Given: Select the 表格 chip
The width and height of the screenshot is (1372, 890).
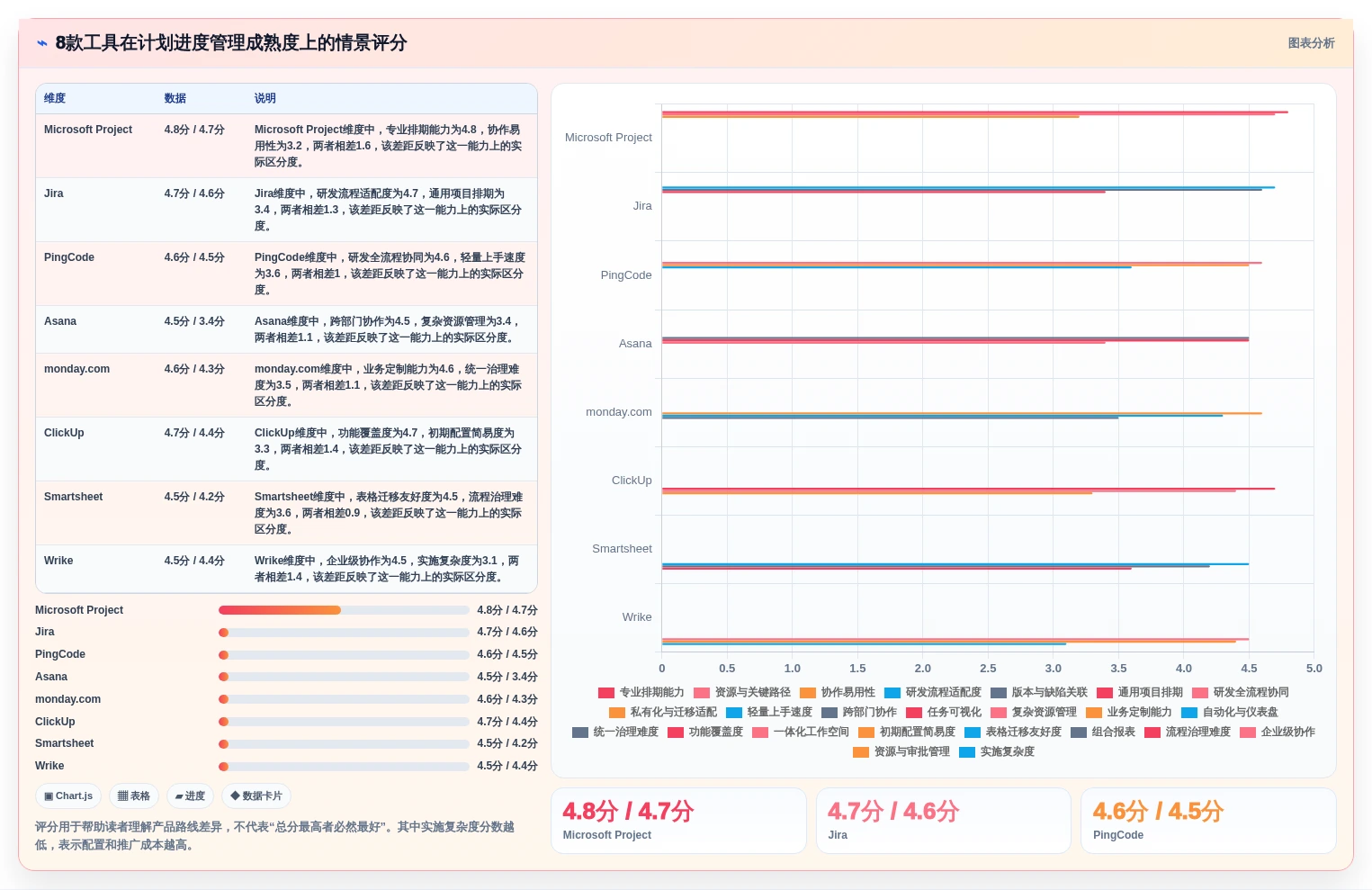Looking at the screenshot, I should click(x=134, y=796).
